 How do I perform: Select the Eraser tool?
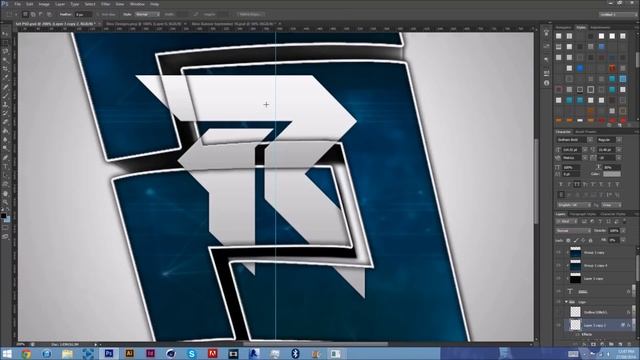(x=5, y=122)
